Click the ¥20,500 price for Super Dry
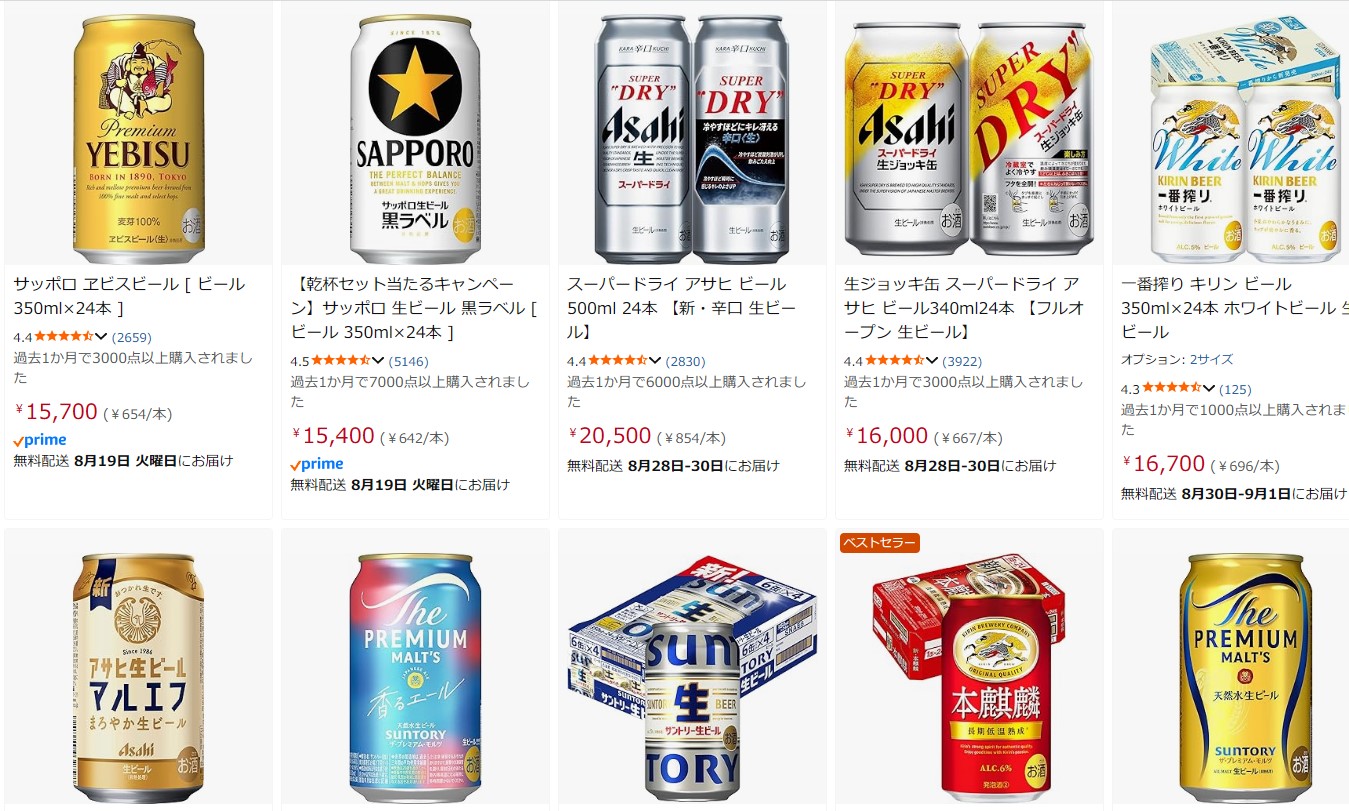 [x=610, y=435]
